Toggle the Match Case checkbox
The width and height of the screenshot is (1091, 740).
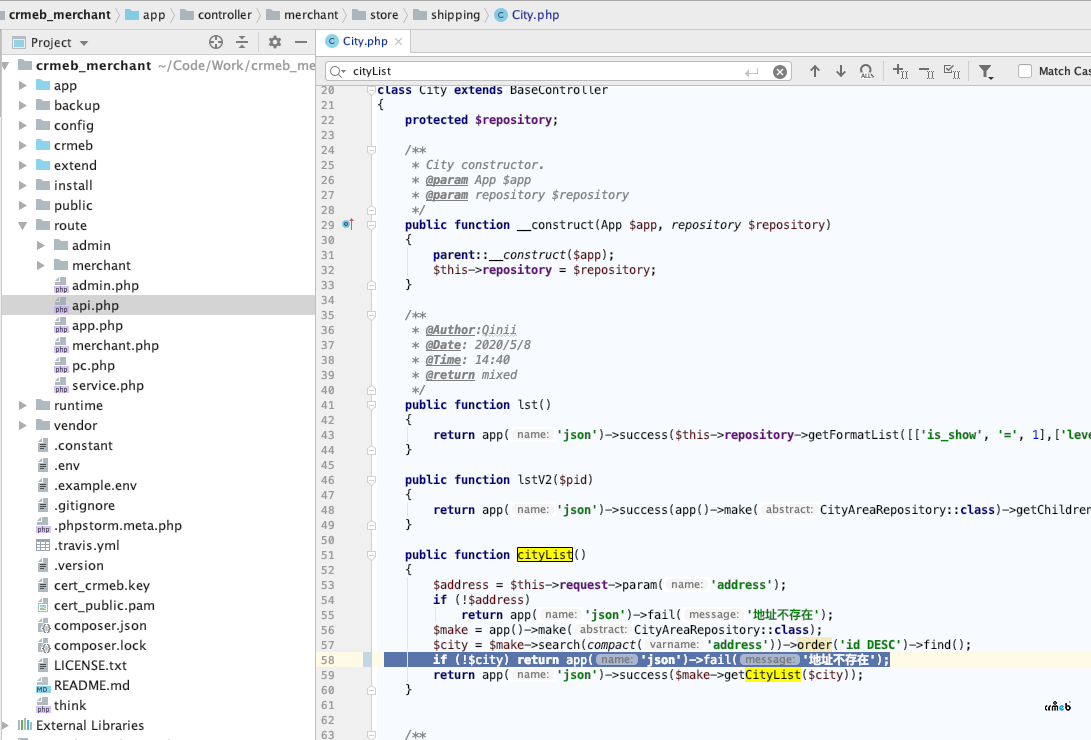click(1025, 71)
